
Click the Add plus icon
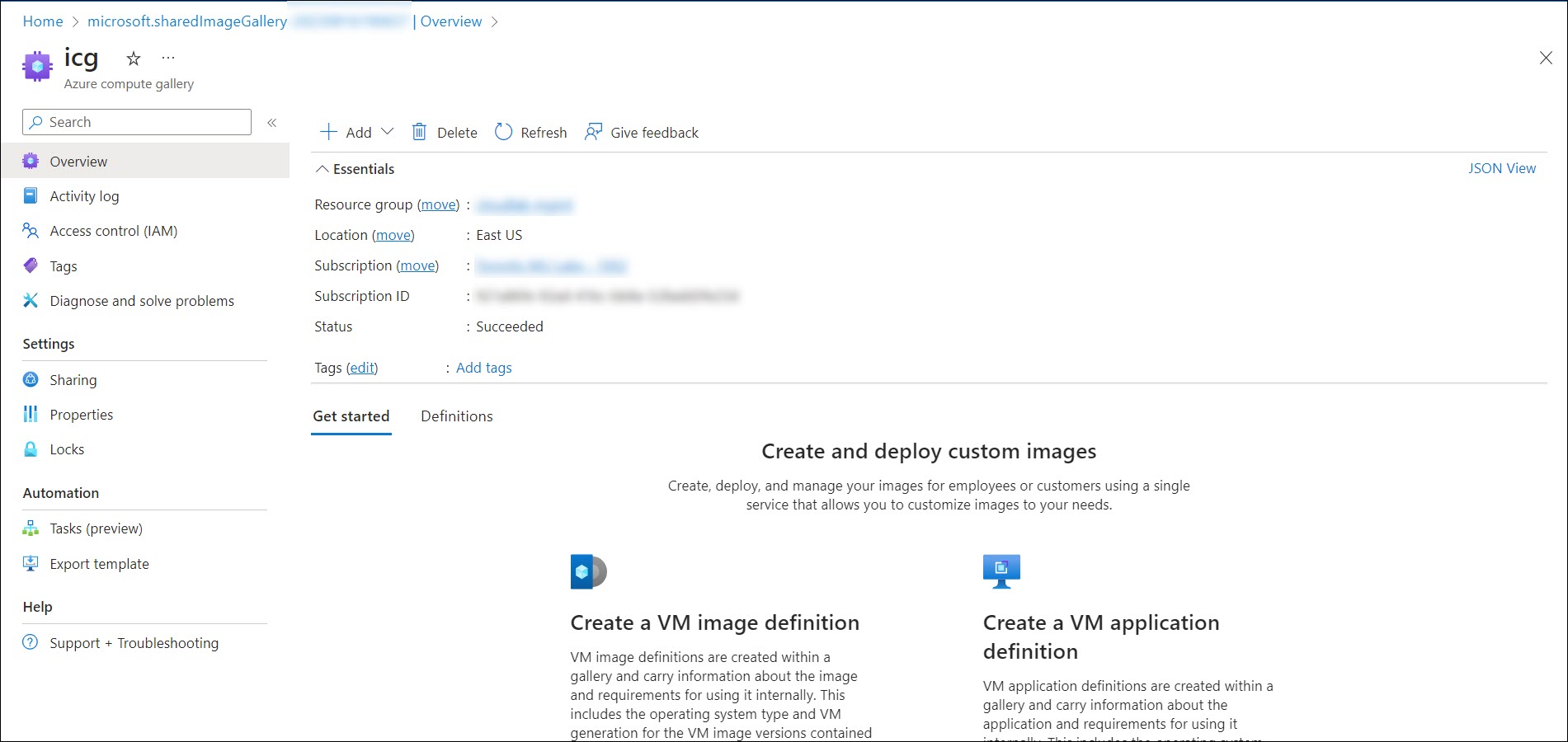click(x=328, y=132)
